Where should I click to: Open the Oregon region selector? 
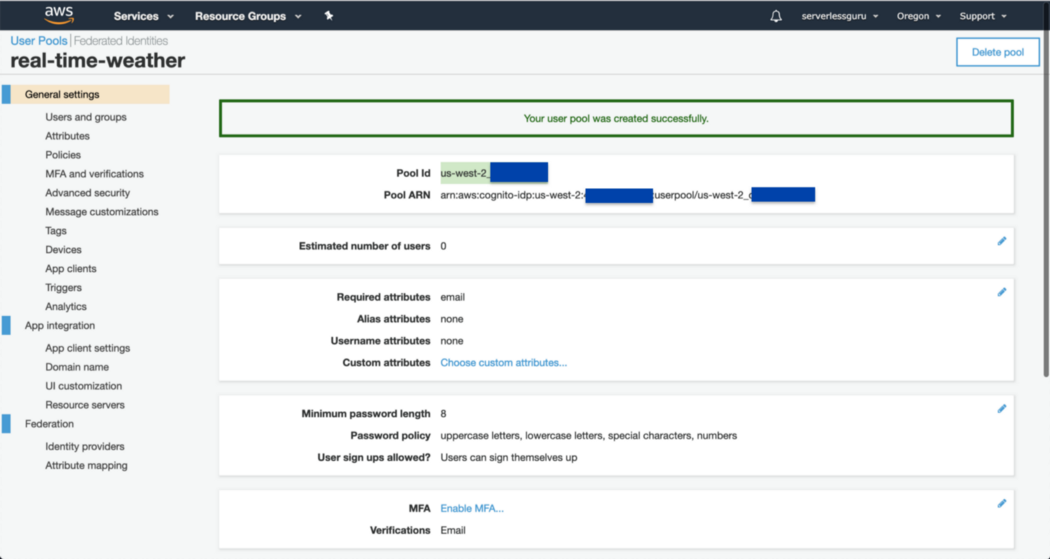coord(919,16)
